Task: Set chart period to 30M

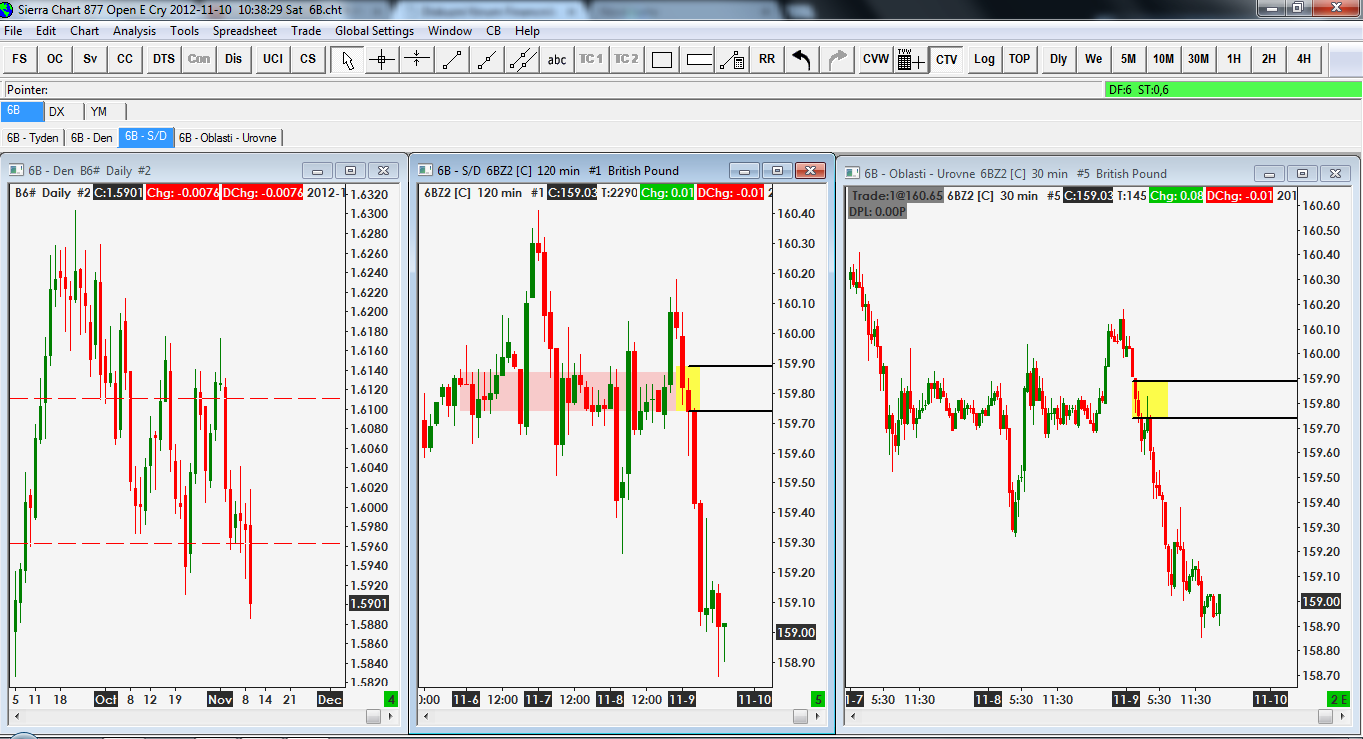Action: click(x=1199, y=59)
